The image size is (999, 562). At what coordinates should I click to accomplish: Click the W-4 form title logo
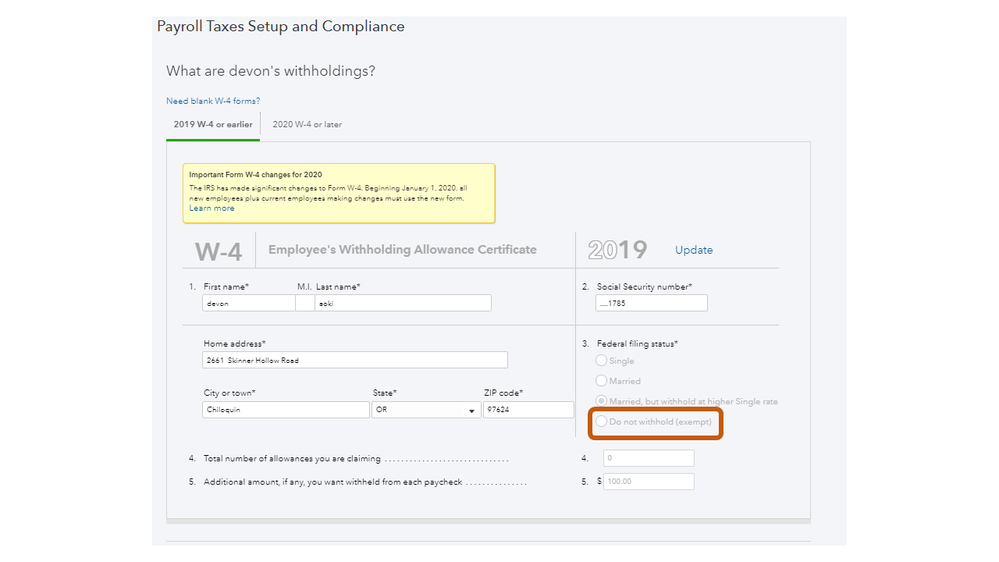218,251
